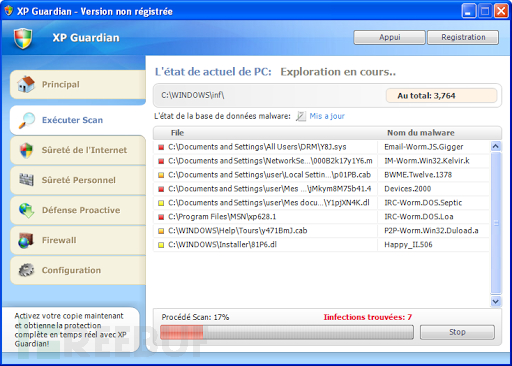Open the Appui button
The width and height of the screenshot is (512, 366).
tap(389, 37)
